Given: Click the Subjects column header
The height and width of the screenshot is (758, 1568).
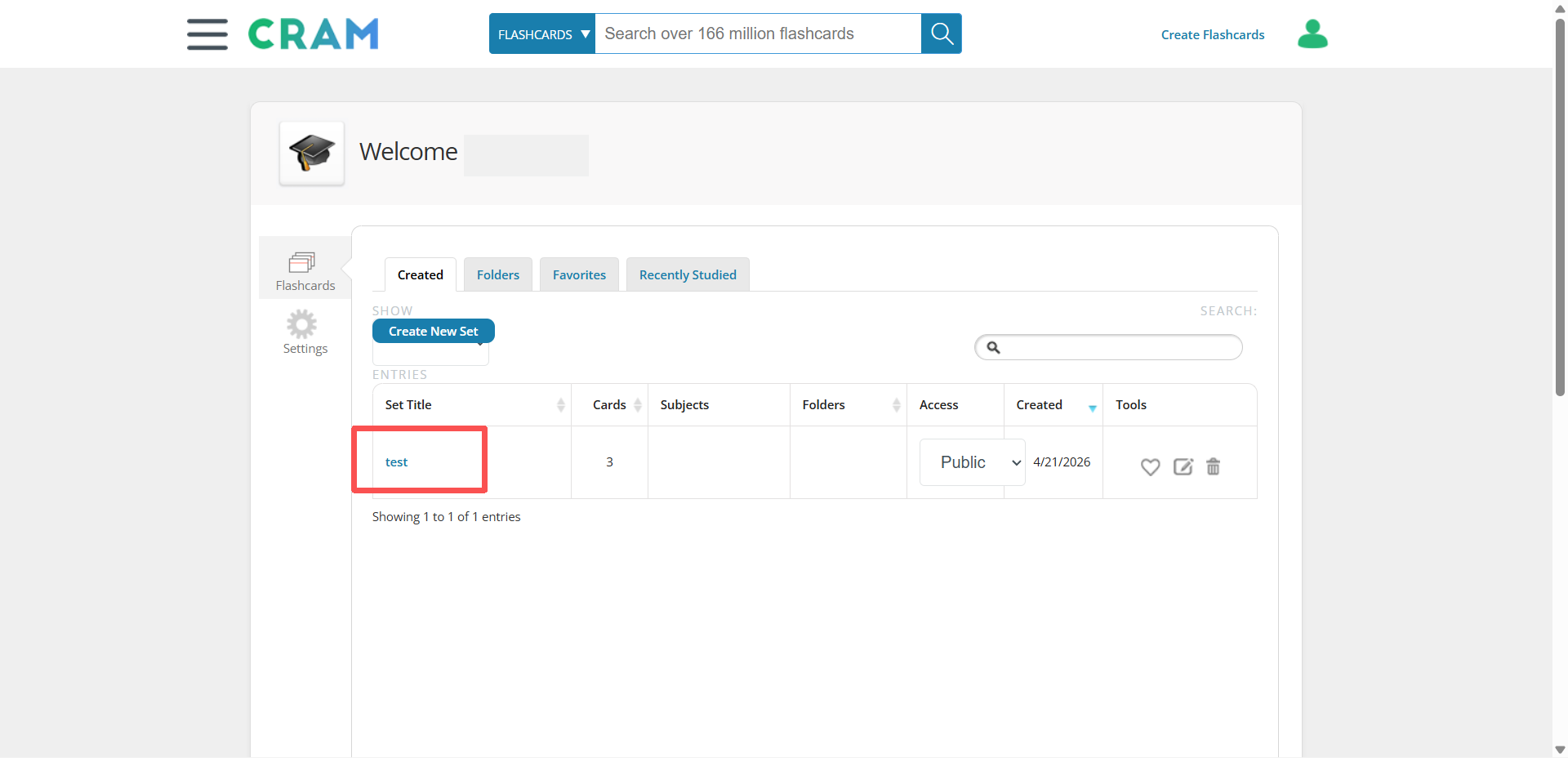Looking at the screenshot, I should click(x=719, y=405).
